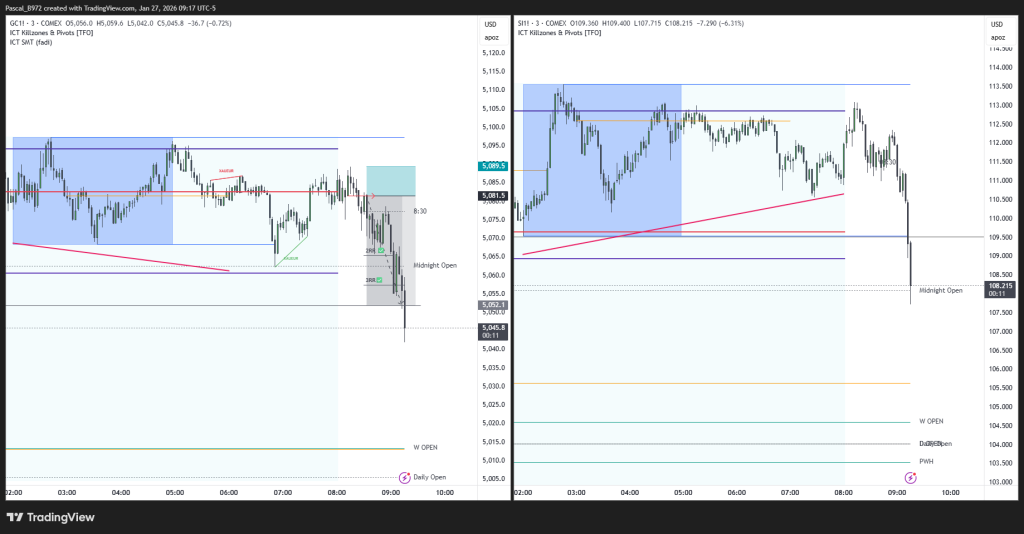
Task: Click the SI1! symbol title on the right chart
Action: (525, 23)
